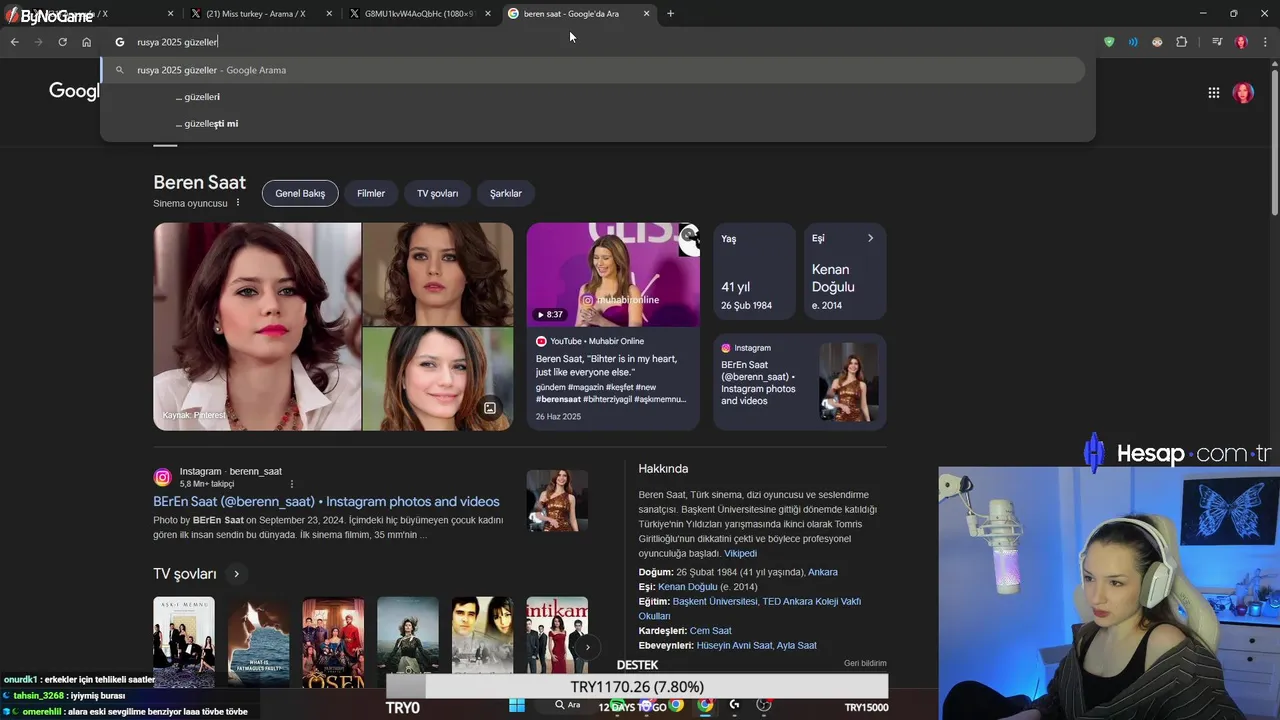Open the image search icon on bottom photo
Screen dimensions: 1280x720
click(x=490, y=408)
